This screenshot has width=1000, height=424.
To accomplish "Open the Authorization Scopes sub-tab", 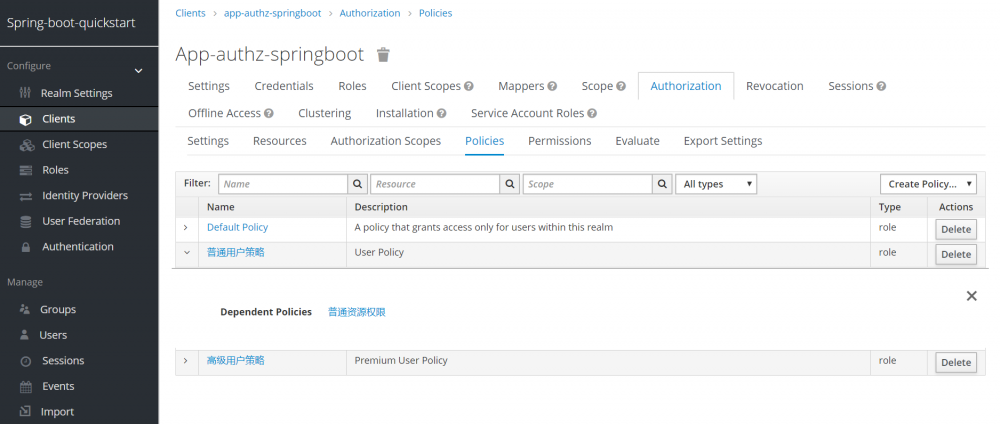I will [x=385, y=141].
